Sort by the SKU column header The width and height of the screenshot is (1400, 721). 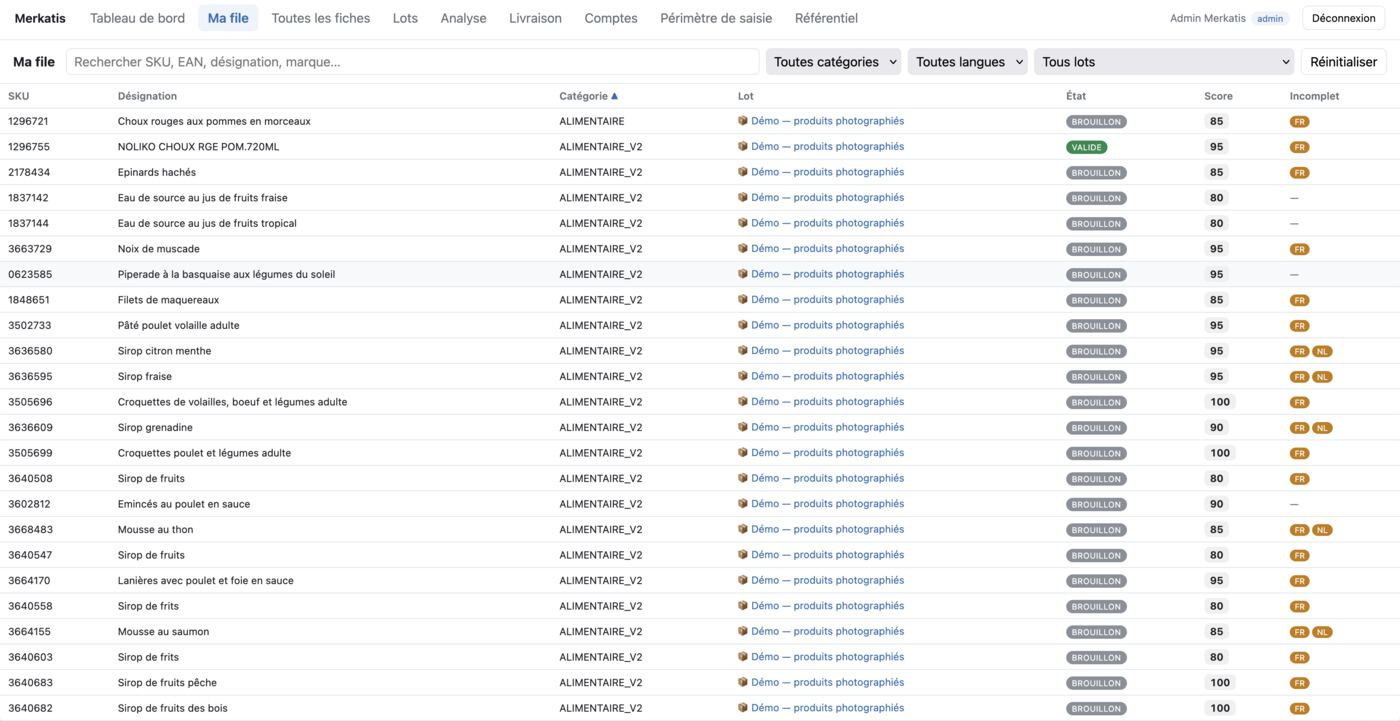tap(18, 96)
